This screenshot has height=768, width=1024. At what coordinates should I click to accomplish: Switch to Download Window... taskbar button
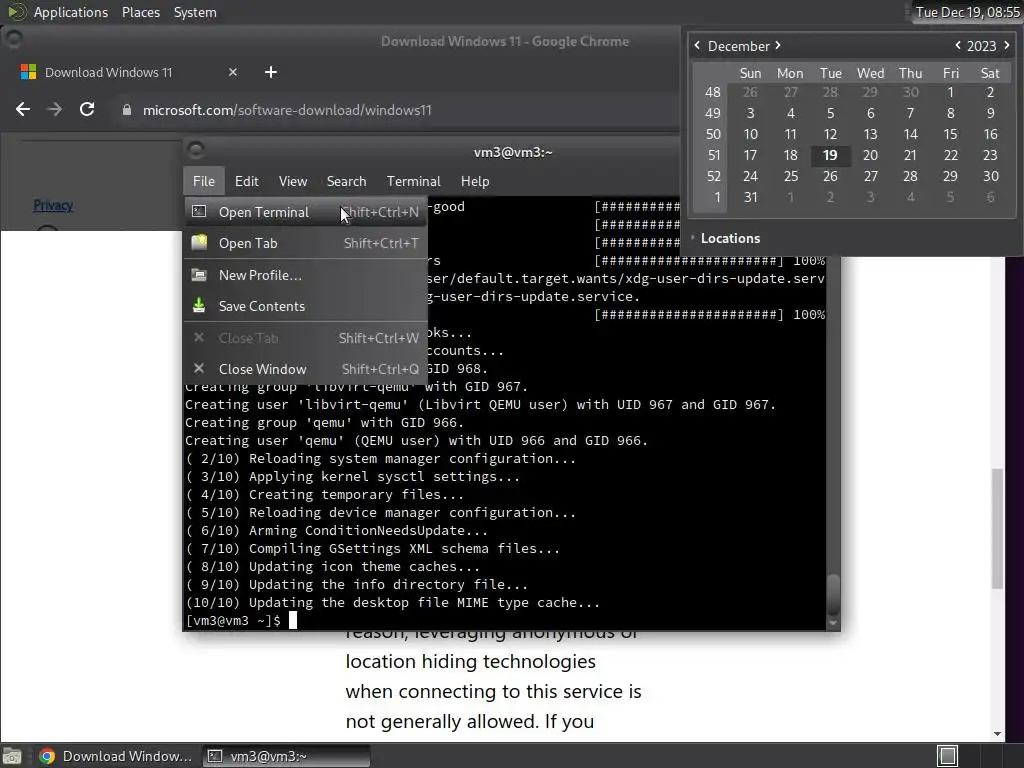(x=116, y=756)
